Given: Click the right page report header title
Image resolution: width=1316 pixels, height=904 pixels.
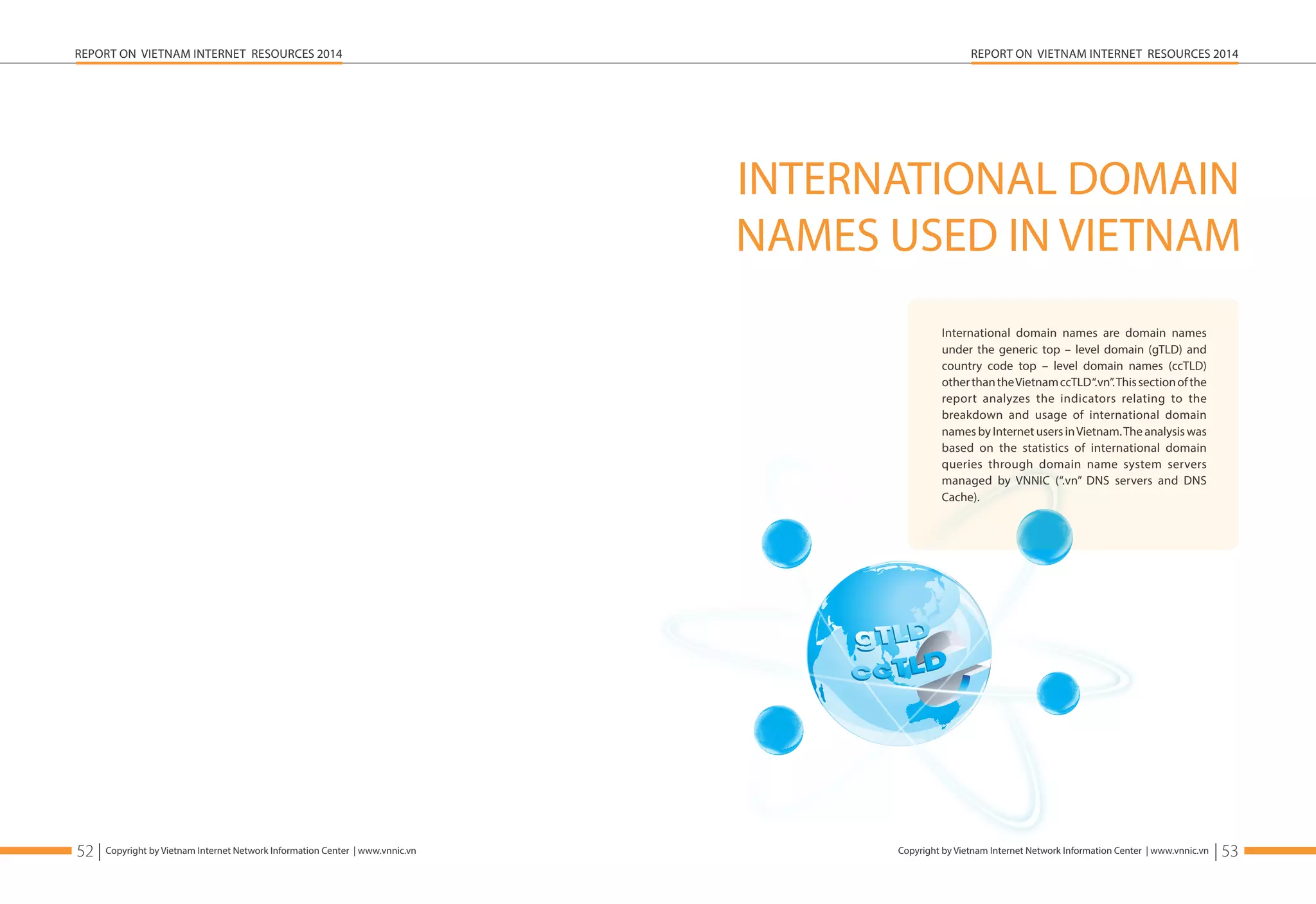Looking at the screenshot, I should click(x=1104, y=54).
